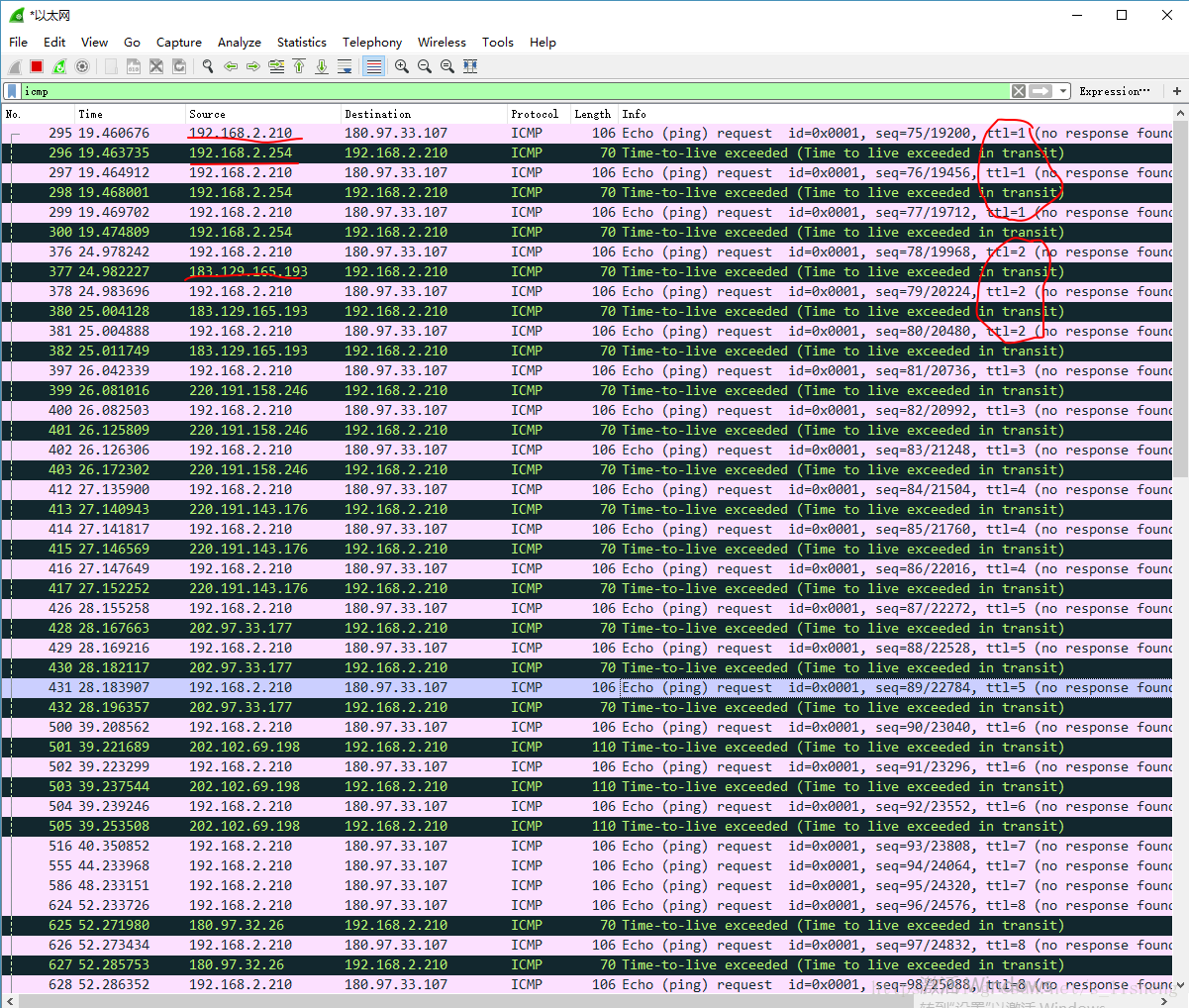Image resolution: width=1189 pixels, height=1008 pixels.
Task: Open the Capture menu
Action: tap(179, 43)
